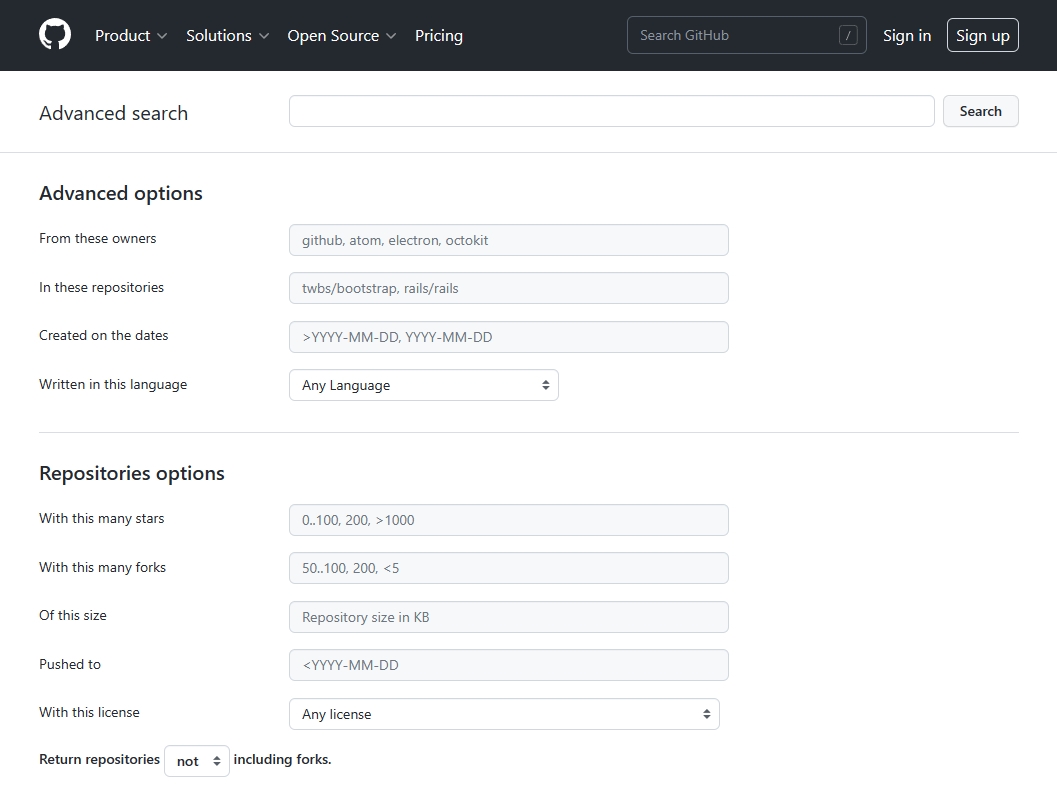Open the forks inclusion 'not' selector
This screenshot has width=1057, height=792.
point(197,761)
